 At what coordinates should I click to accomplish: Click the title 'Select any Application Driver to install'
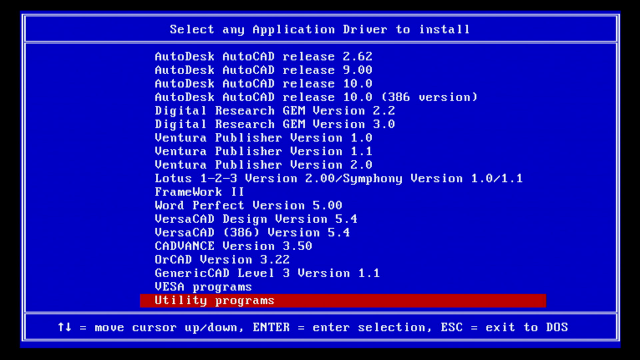320,29
